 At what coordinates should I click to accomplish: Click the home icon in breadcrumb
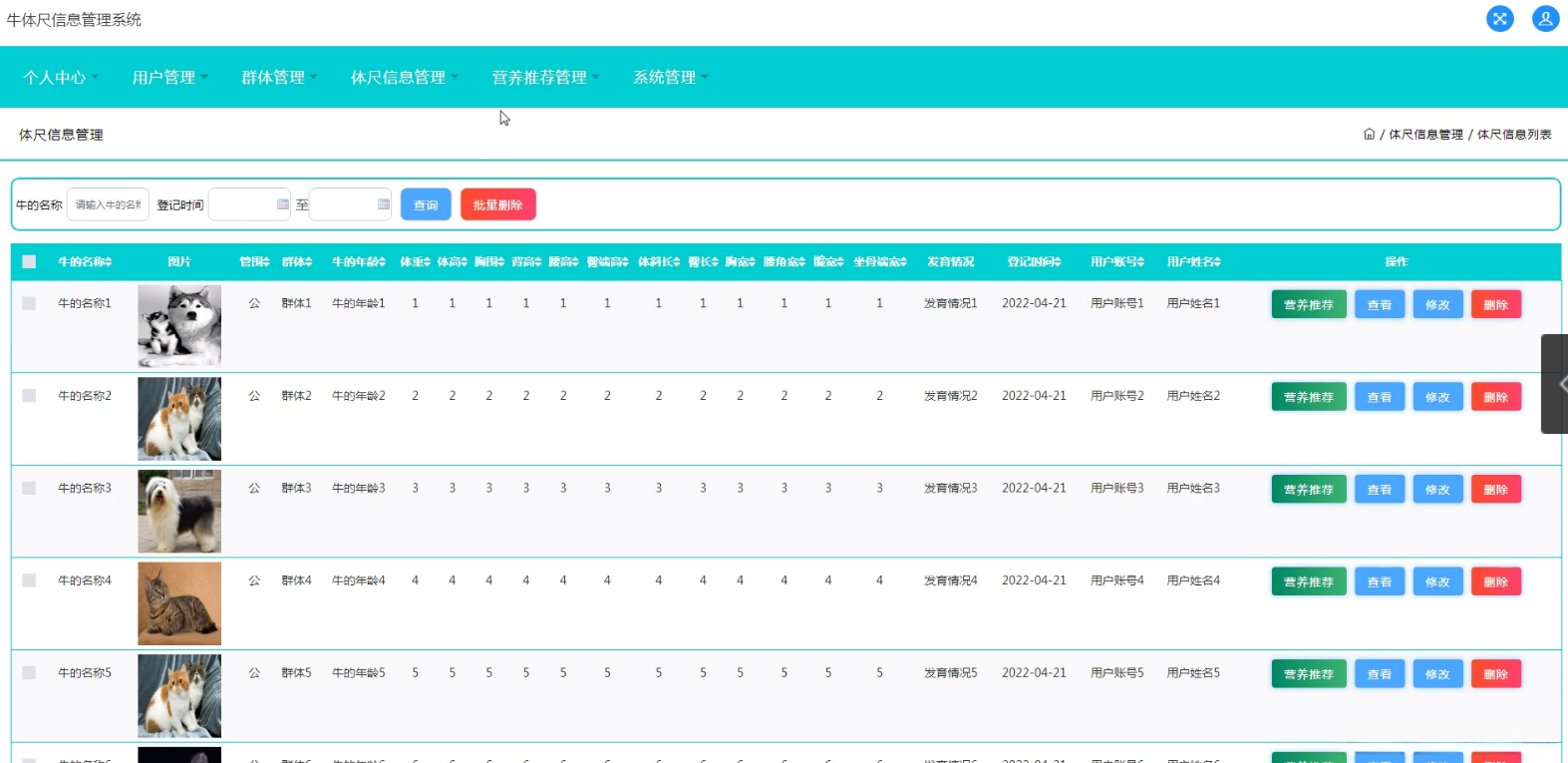[1369, 134]
